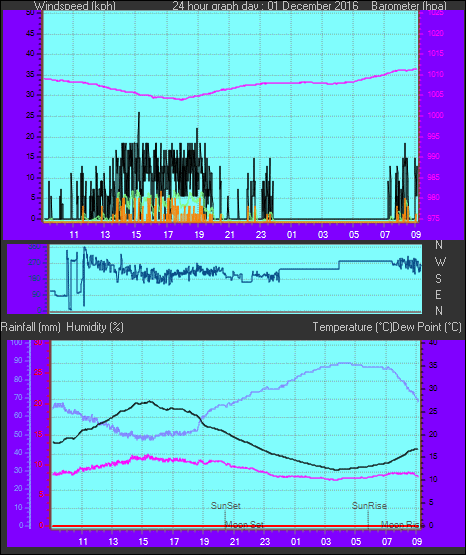Image resolution: width=466 pixels, height=555 pixels.
Task: Click hour 15 on the temperature chart time axis
Action: pos(143,542)
